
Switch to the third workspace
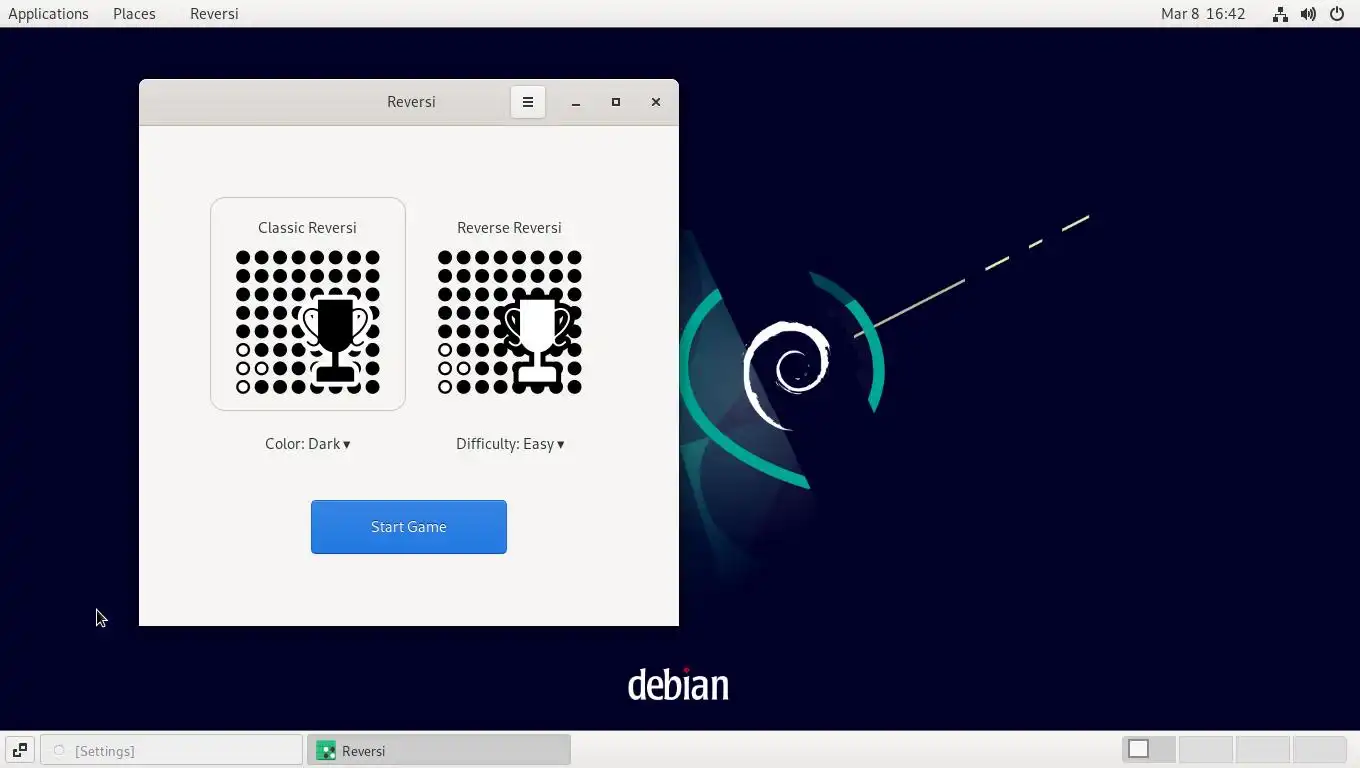point(1263,749)
